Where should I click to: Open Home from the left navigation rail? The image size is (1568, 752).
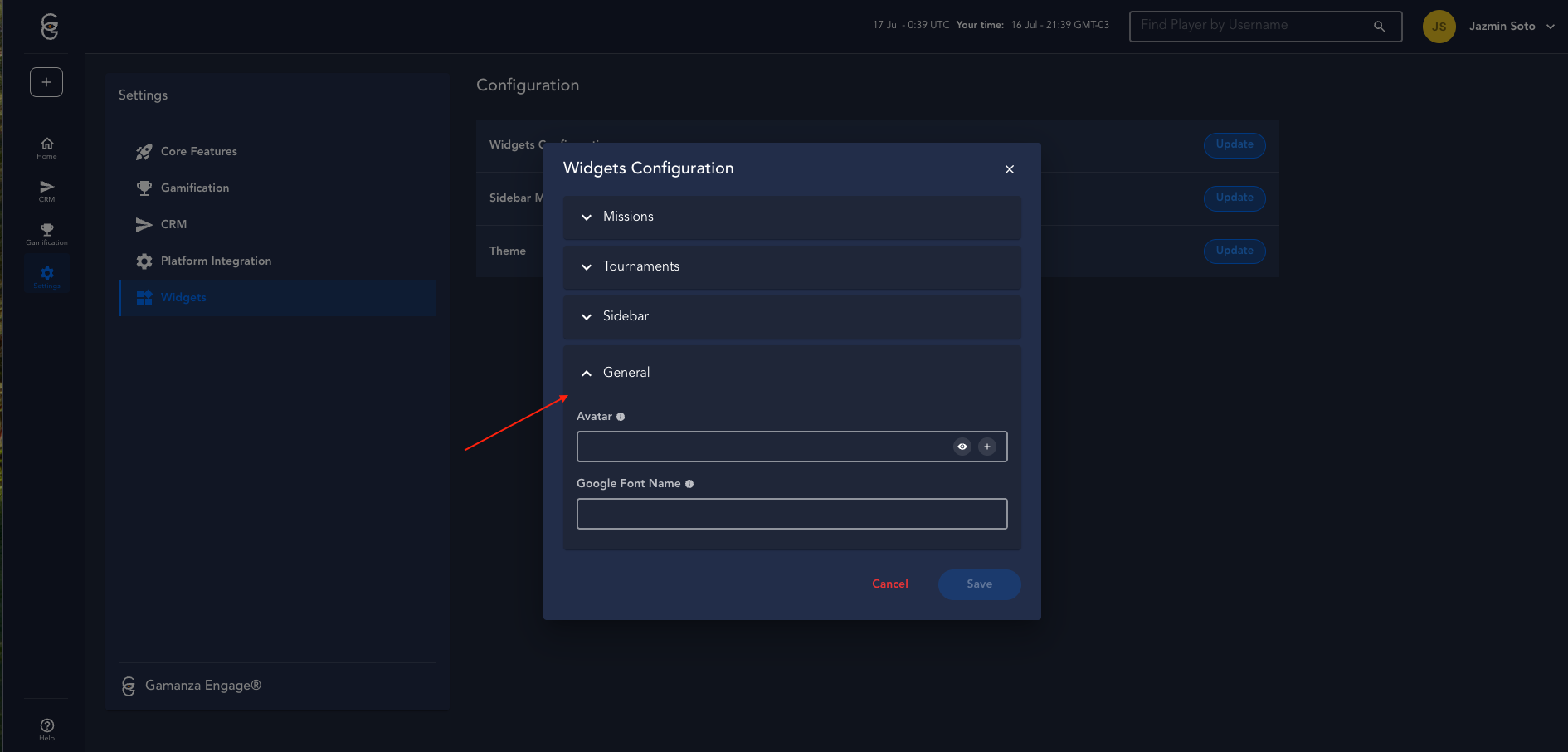coord(46,148)
